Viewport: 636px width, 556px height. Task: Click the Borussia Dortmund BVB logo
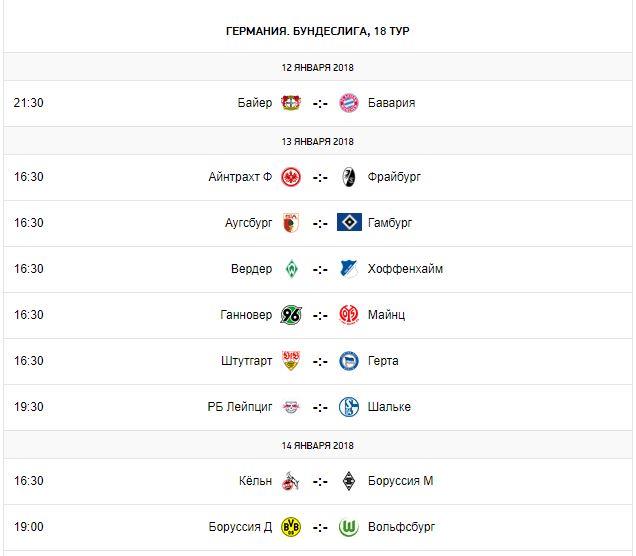(x=291, y=527)
